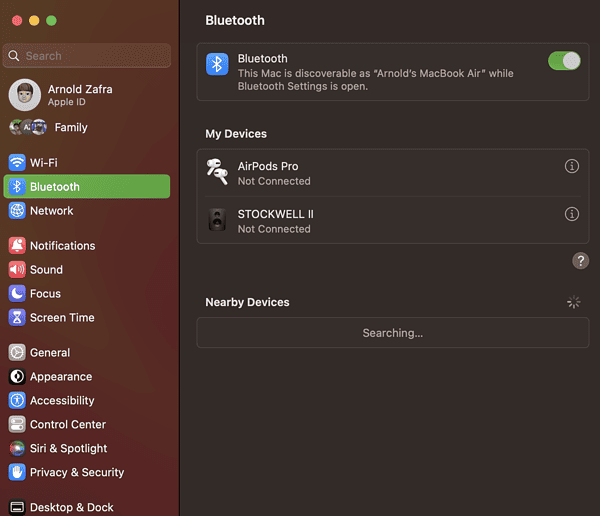
Task: Click the Search field in sidebar
Action: pos(90,56)
